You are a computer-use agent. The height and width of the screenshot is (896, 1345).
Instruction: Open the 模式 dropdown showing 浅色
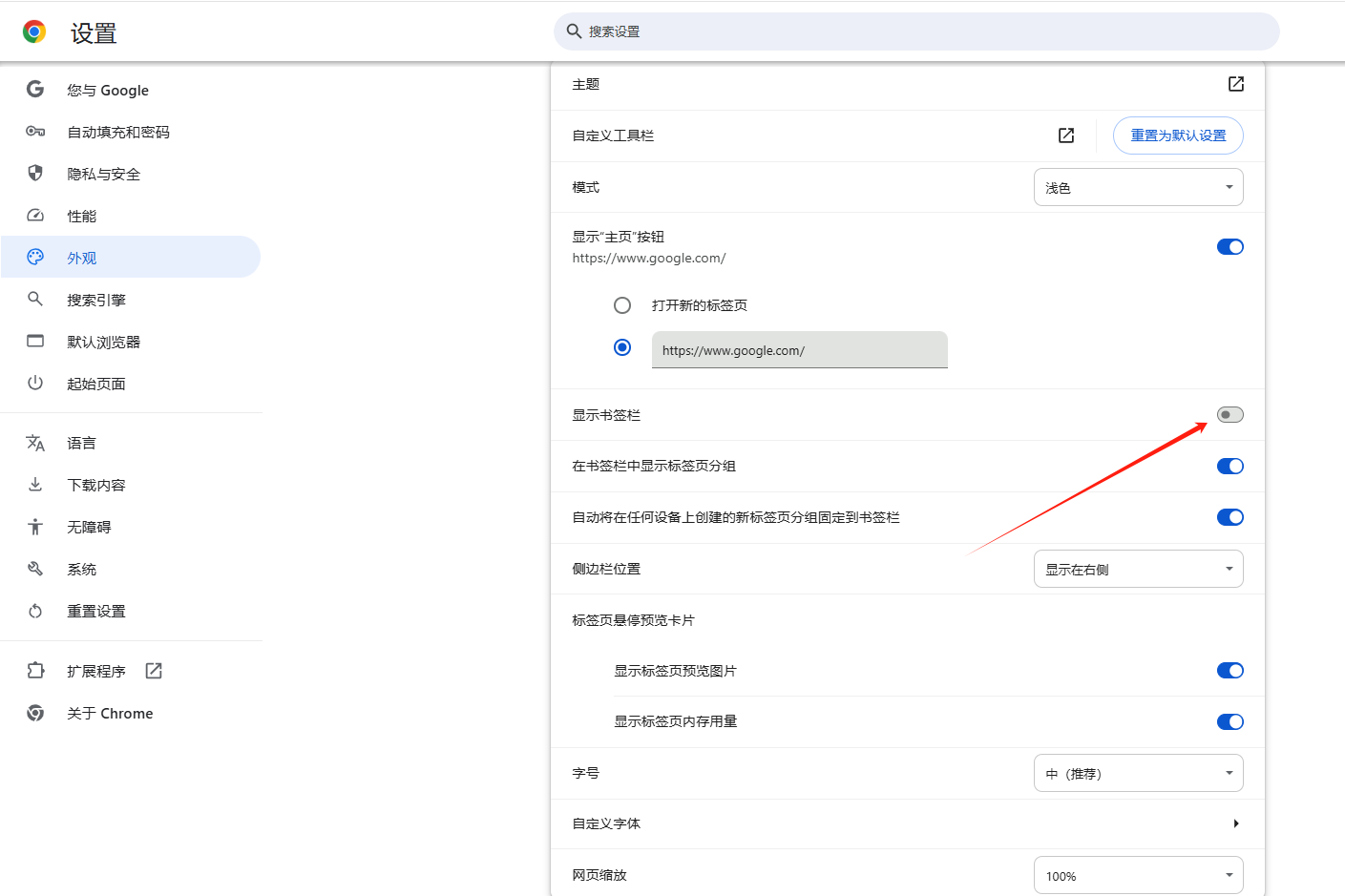[x=1139, y=187]
